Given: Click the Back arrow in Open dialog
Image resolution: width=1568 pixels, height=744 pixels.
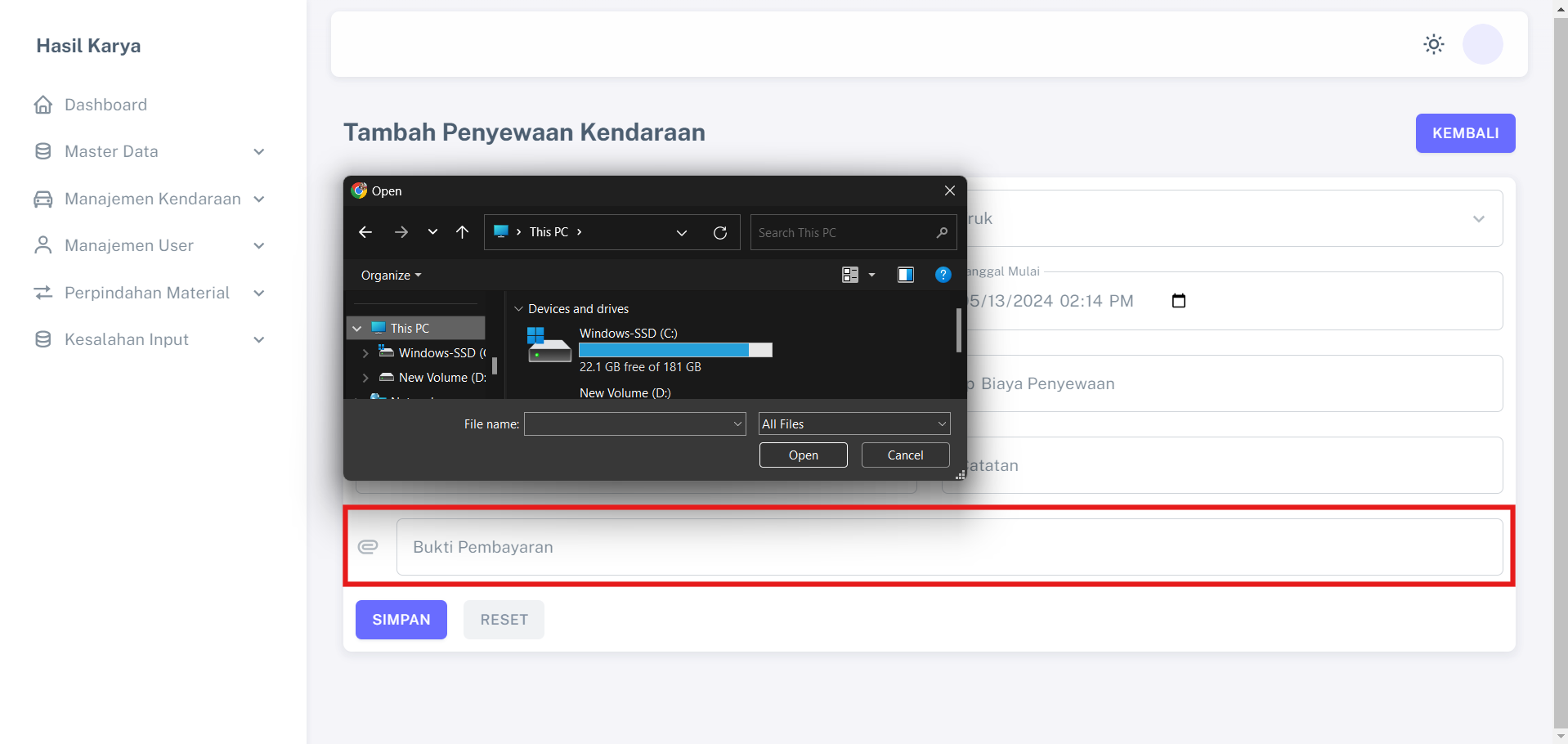Looking at the screenshot, I should 365,232.
